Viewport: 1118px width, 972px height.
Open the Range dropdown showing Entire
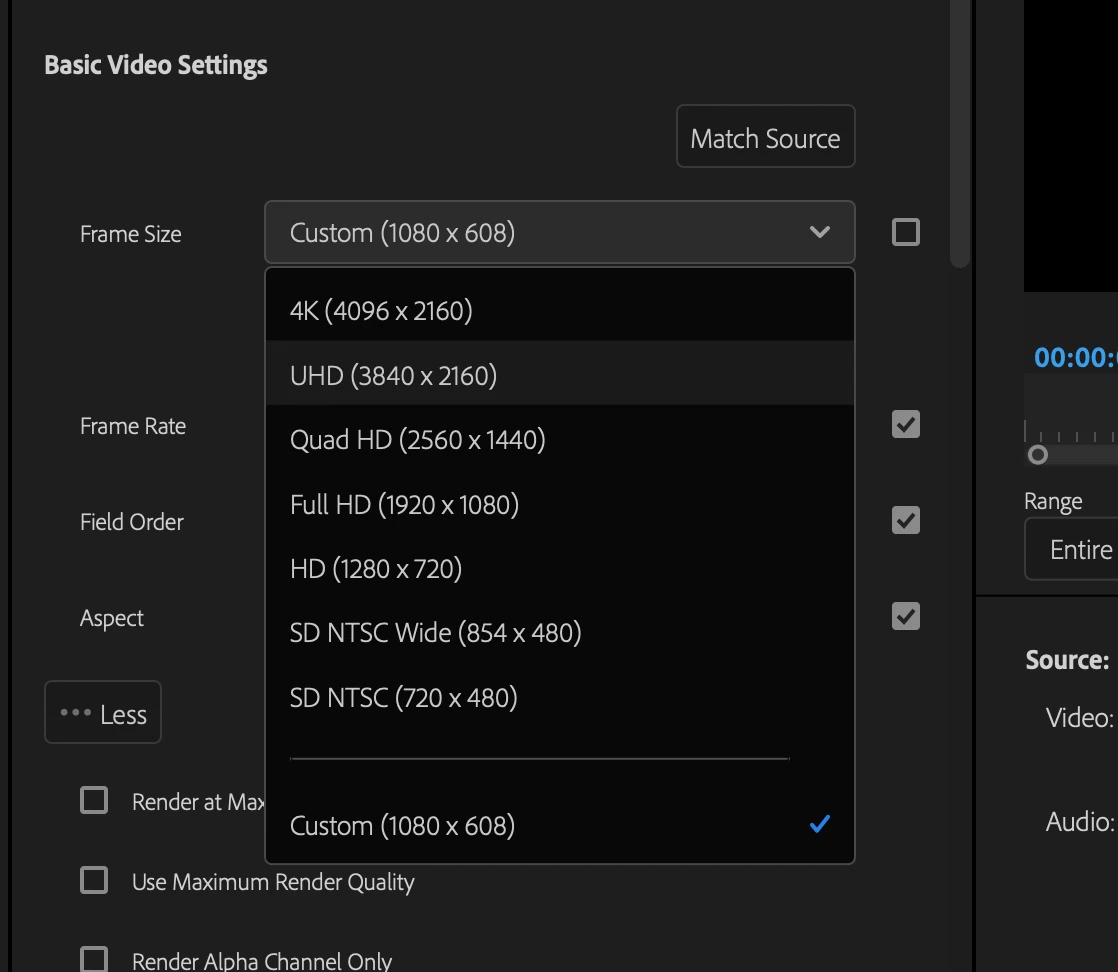pos(1072,549)
